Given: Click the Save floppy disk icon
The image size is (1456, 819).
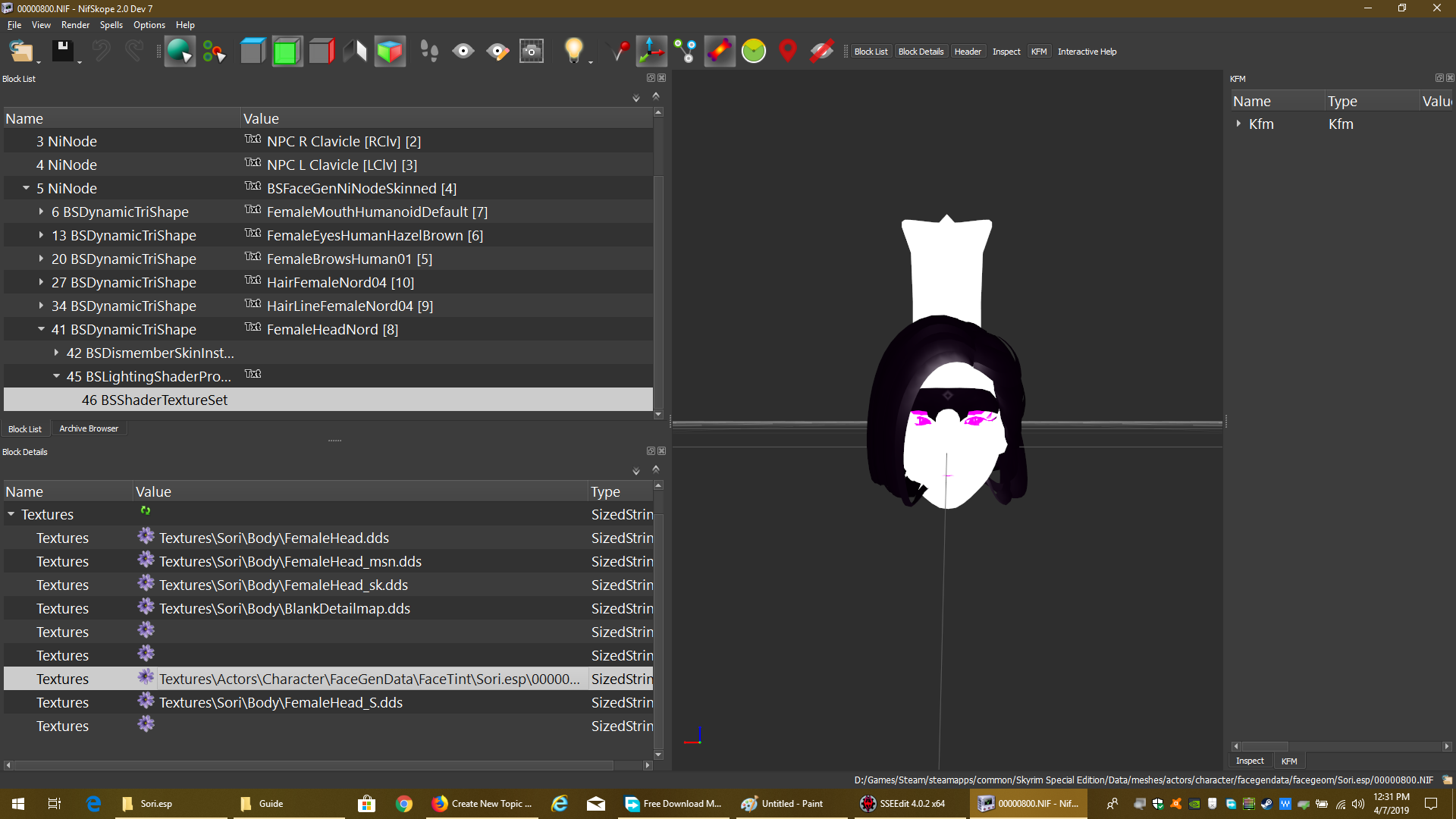Looking at the screenshot, I should pyautogui.click(x=62, y=51).
